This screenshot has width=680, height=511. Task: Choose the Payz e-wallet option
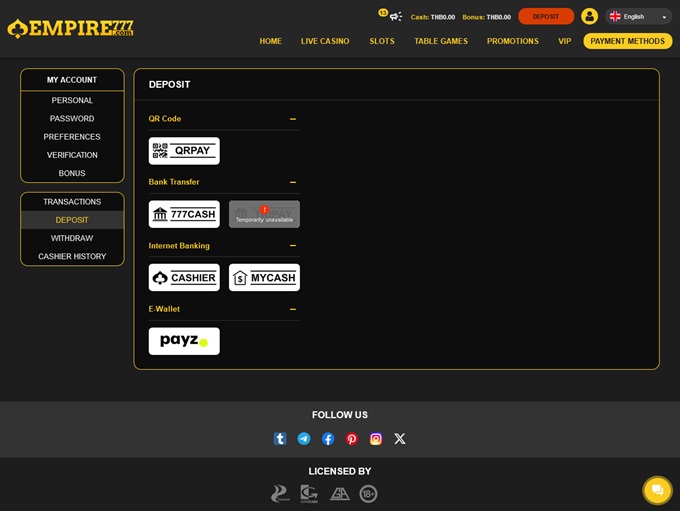pos(184,341)
